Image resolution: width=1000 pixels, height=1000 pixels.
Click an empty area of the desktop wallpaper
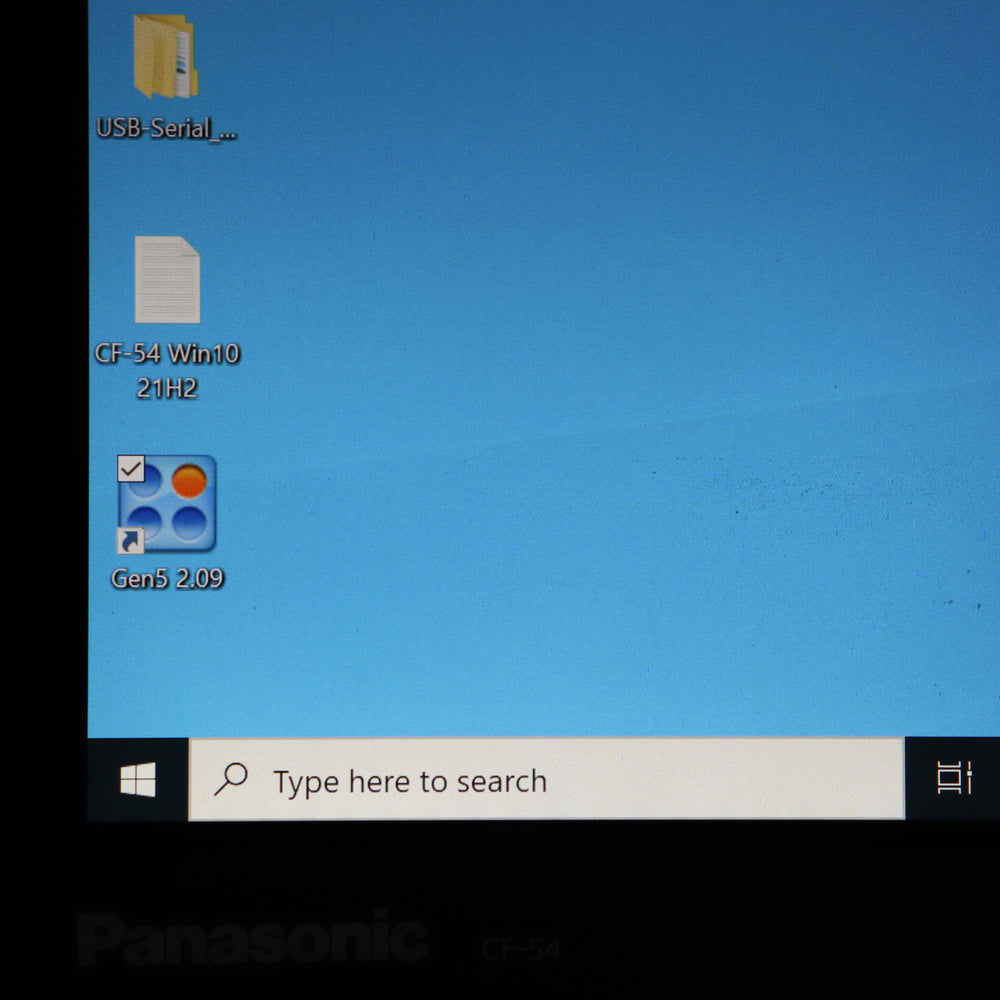(x=574, y=319)
